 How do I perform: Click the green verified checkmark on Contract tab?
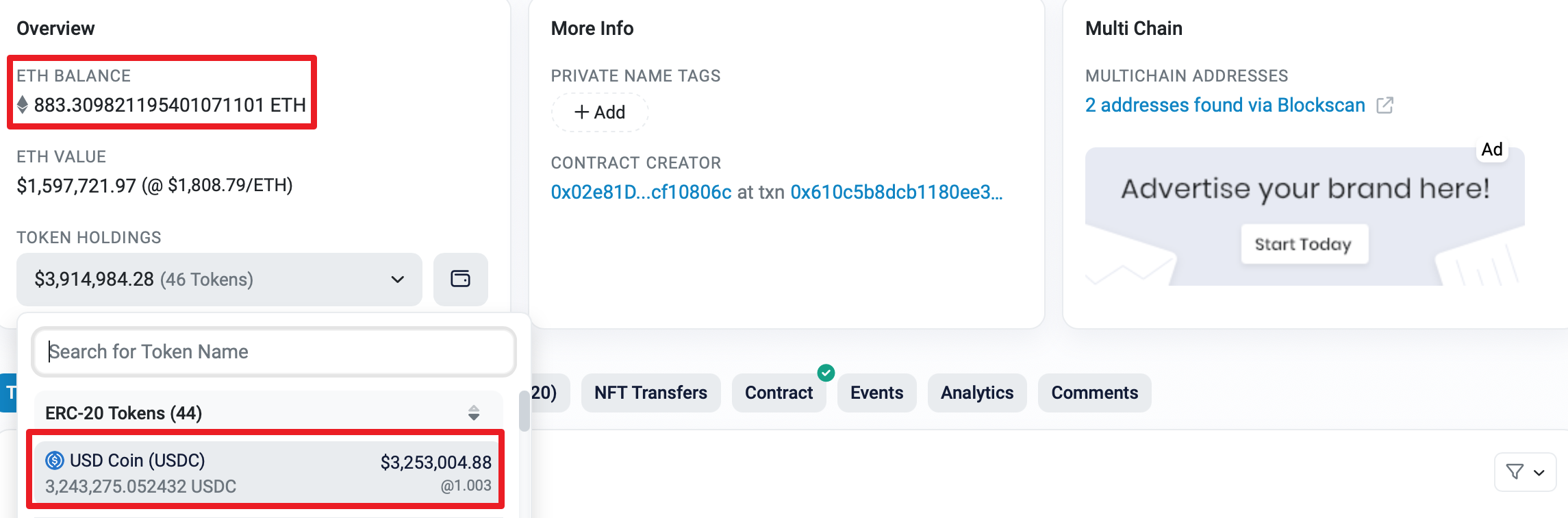click(826, 373)
